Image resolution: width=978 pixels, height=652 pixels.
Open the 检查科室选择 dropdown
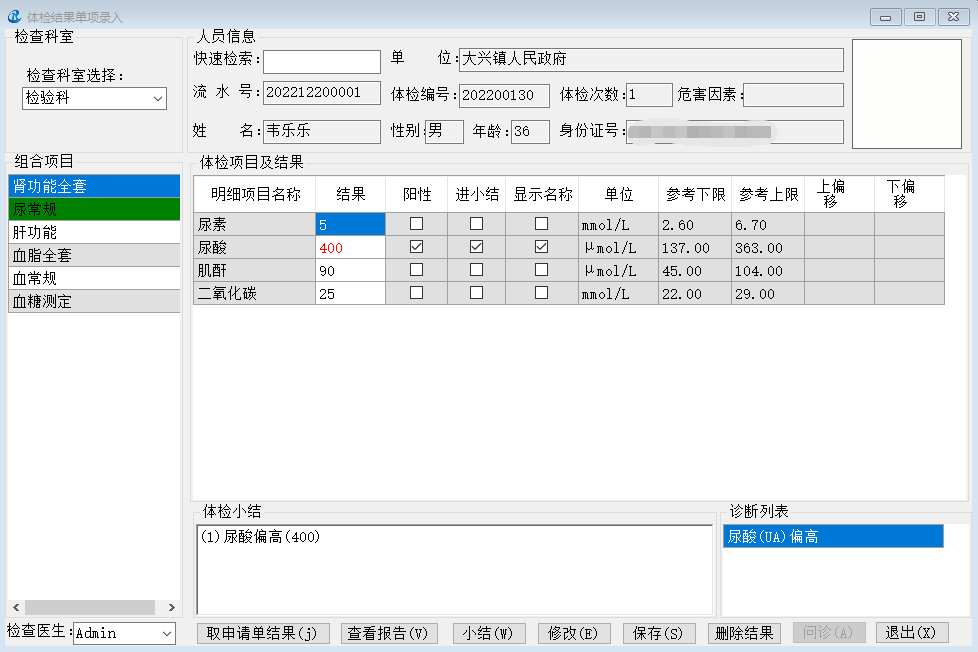(158, 98)
